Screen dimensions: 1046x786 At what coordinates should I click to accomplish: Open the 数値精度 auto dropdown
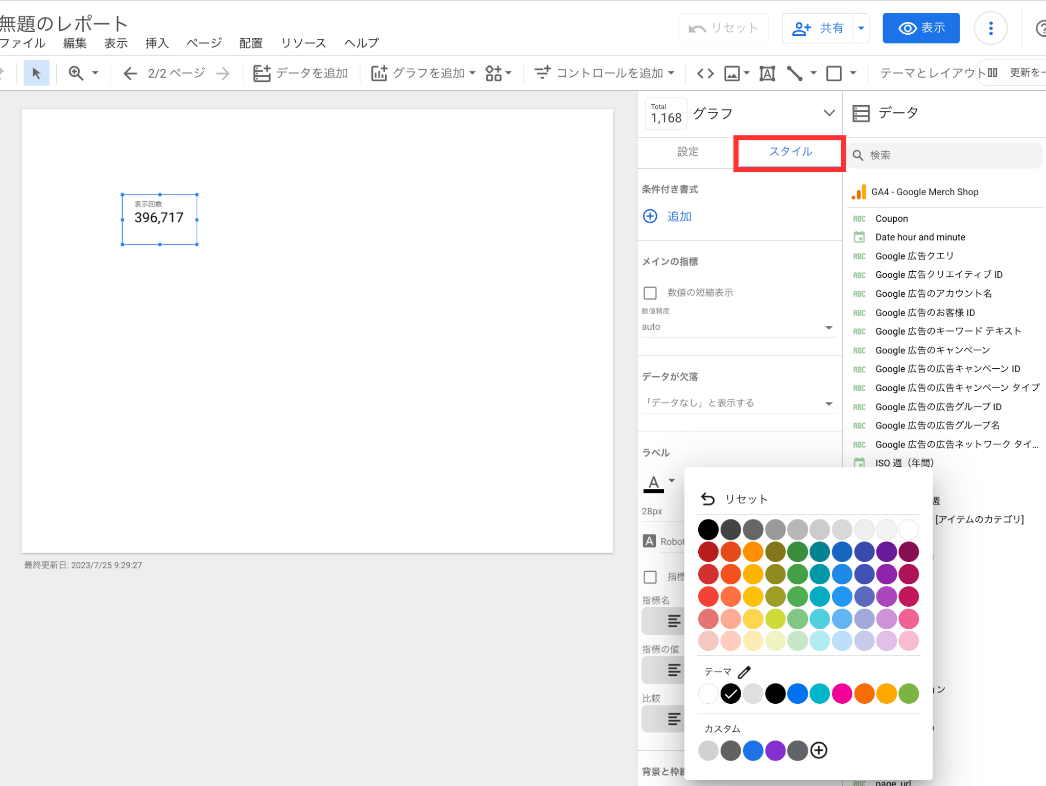(x=738, y=327)
